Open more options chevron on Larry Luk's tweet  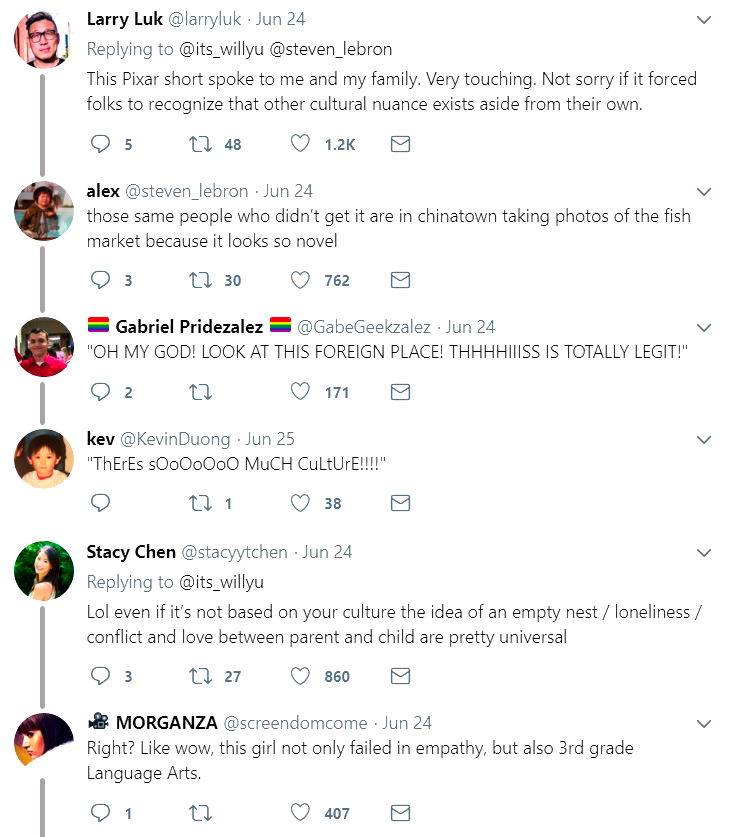(x=703, y=20)
